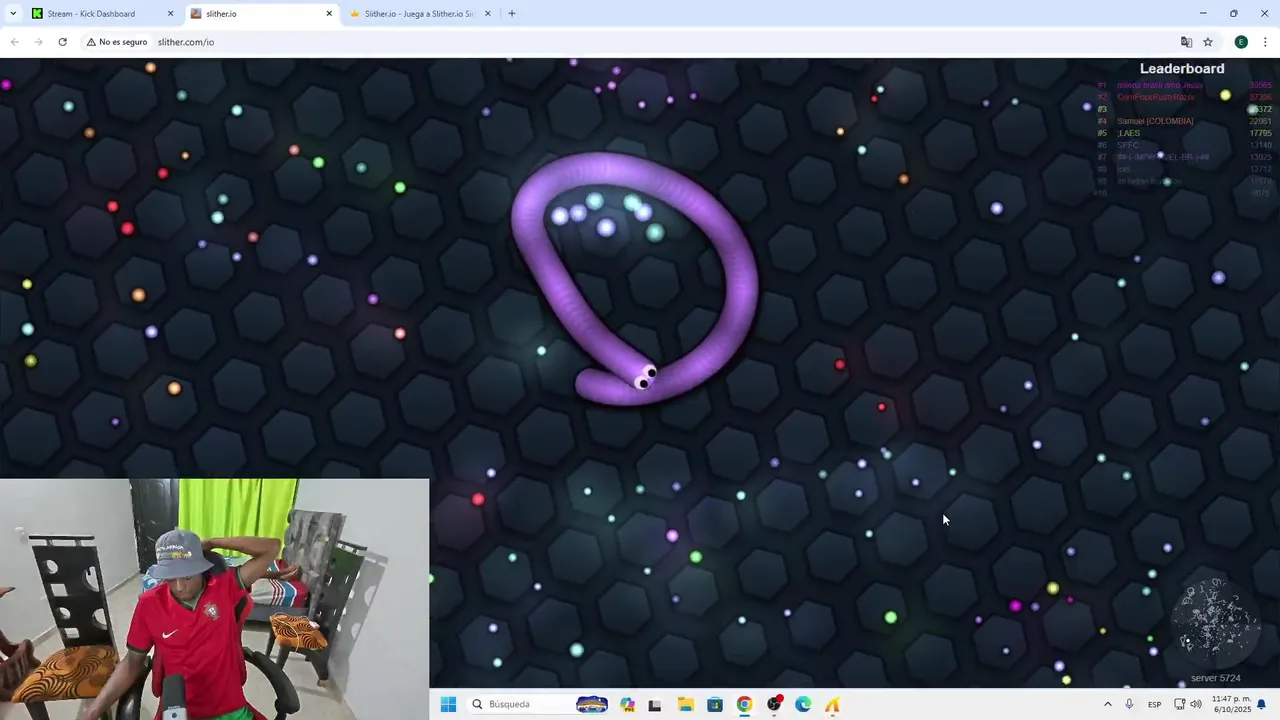Go forward in browser history
This screenshot has height=720, width=1280.
click(x=38, y=42)
